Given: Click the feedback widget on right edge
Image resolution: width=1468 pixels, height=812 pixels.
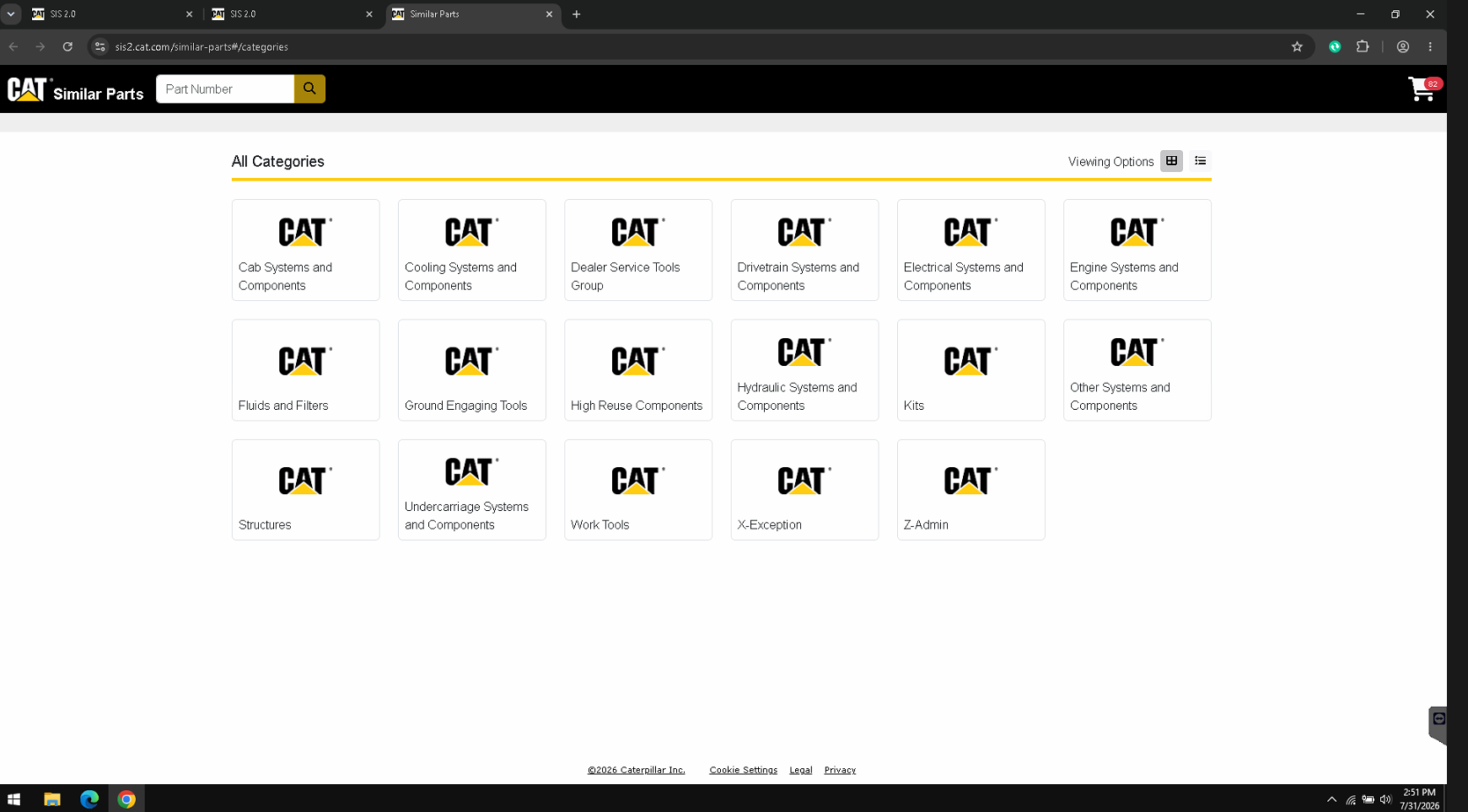Looking at the screenshot, I should [1438, 723].
